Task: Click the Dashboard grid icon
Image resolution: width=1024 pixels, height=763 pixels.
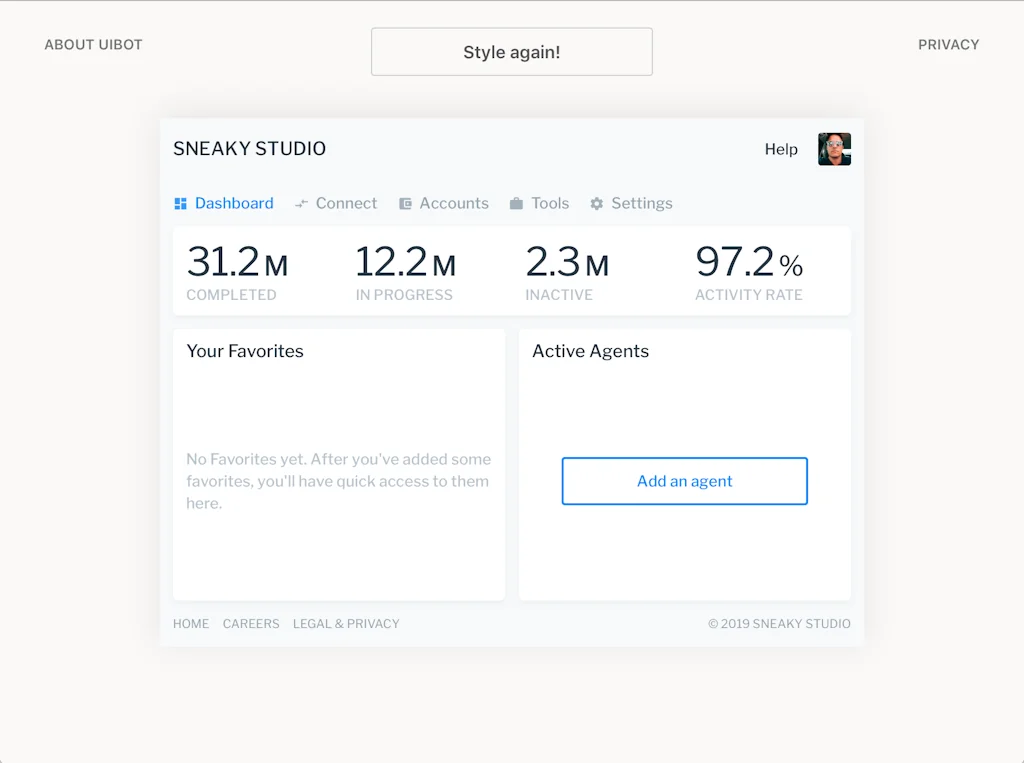Action: click(180, 204)
